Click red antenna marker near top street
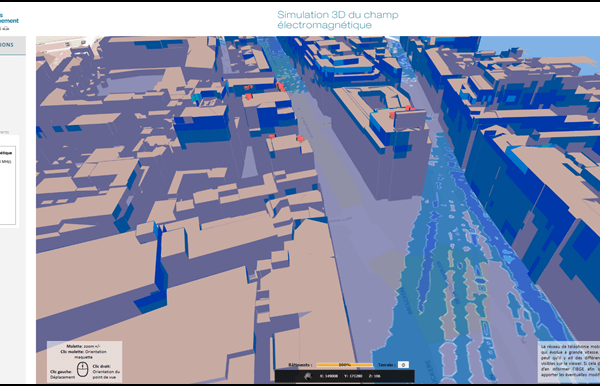This screenshot has width=600, height=386. click(x=280, y=86)
